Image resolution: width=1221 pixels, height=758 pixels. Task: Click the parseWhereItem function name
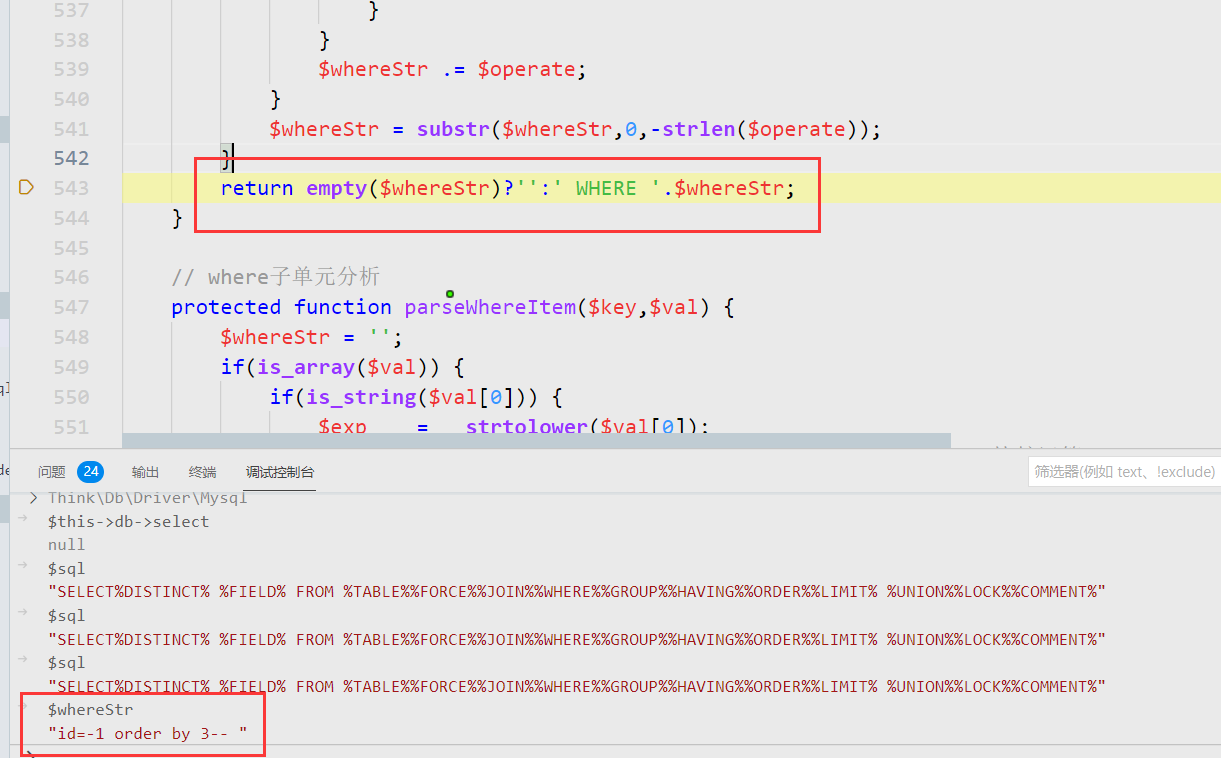click(x=490, y=307)
